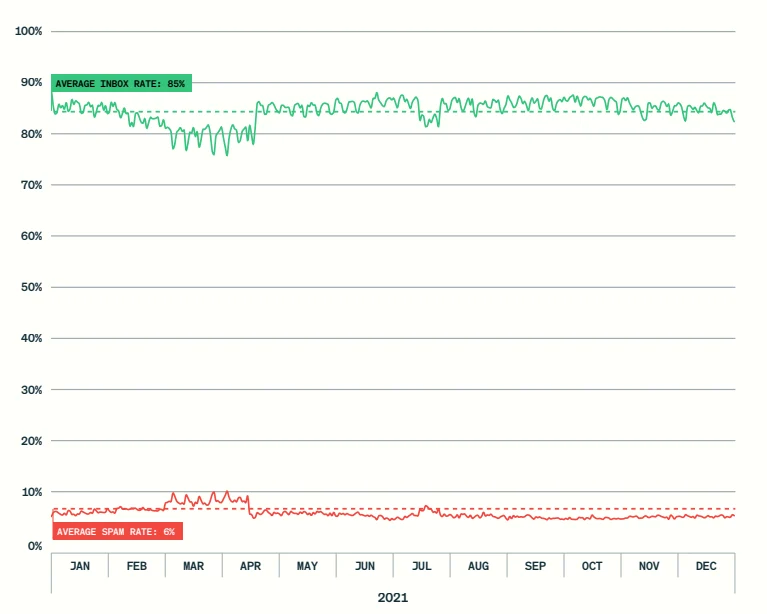Pick MAR on the month axis

(x=194, y=567)
